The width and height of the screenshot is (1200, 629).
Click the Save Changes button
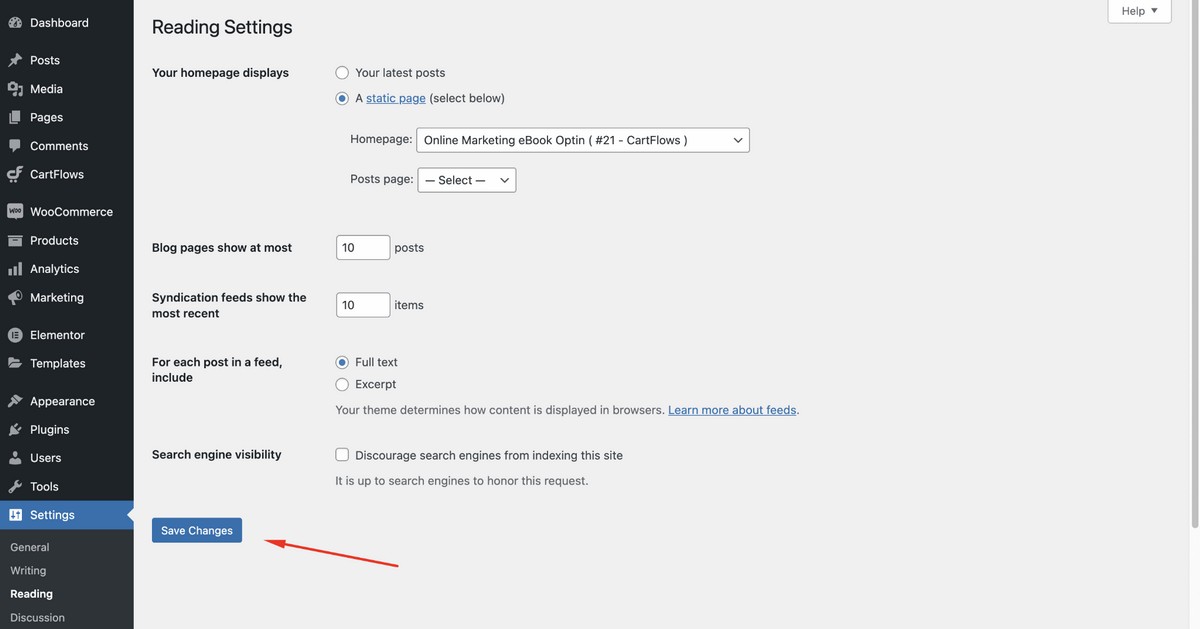click(197, 530)
